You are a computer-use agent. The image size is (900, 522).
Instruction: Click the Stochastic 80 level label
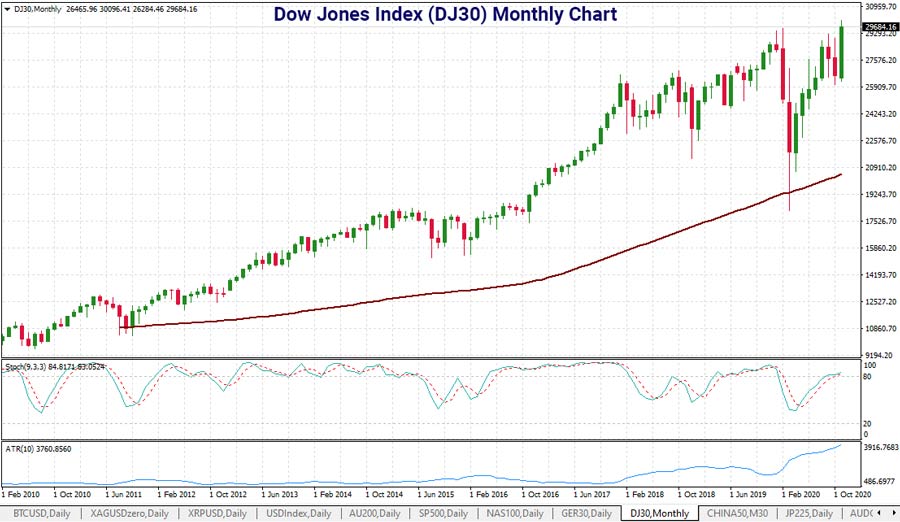867,377
